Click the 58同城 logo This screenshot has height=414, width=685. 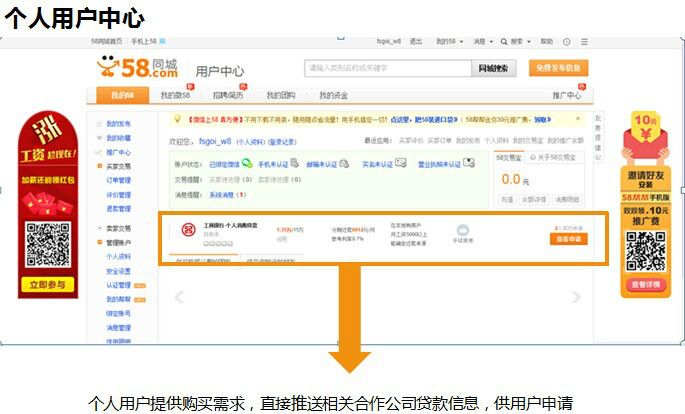137,67
